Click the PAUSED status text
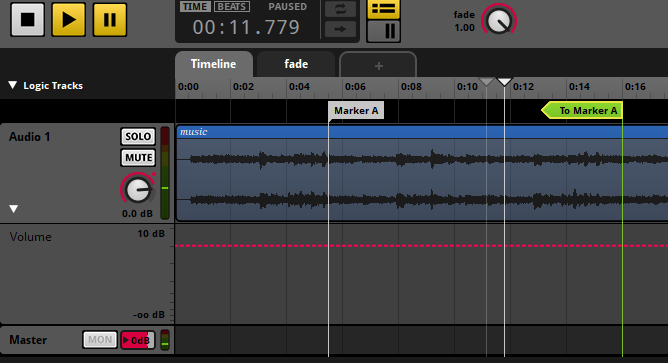 click(288, 7)
